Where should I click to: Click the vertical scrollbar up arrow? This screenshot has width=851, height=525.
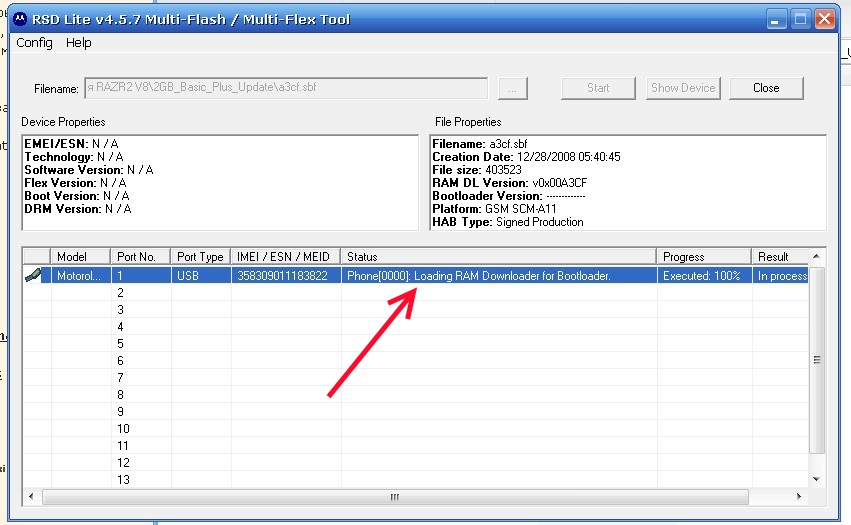[x=817, y=256]
